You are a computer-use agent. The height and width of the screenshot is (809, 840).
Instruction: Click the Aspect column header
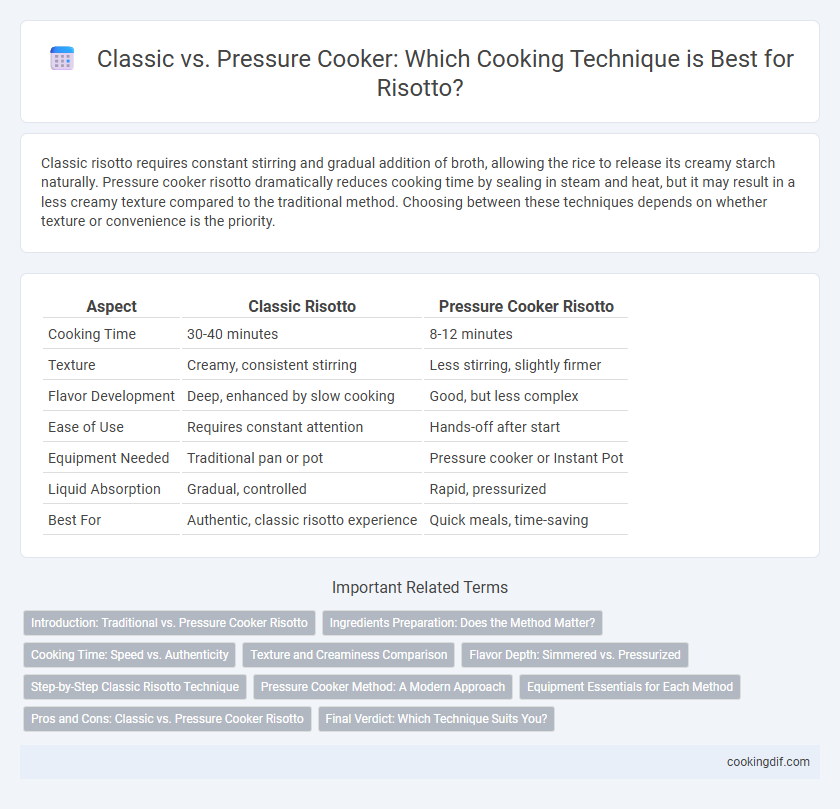point(111,306)
